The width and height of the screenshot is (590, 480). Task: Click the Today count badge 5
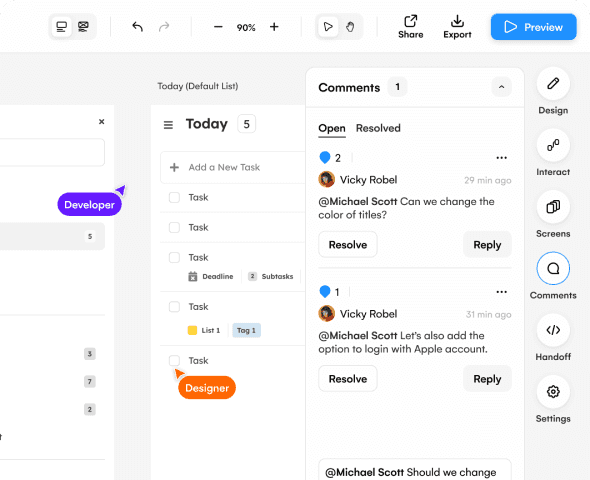(x=246, y=124)
